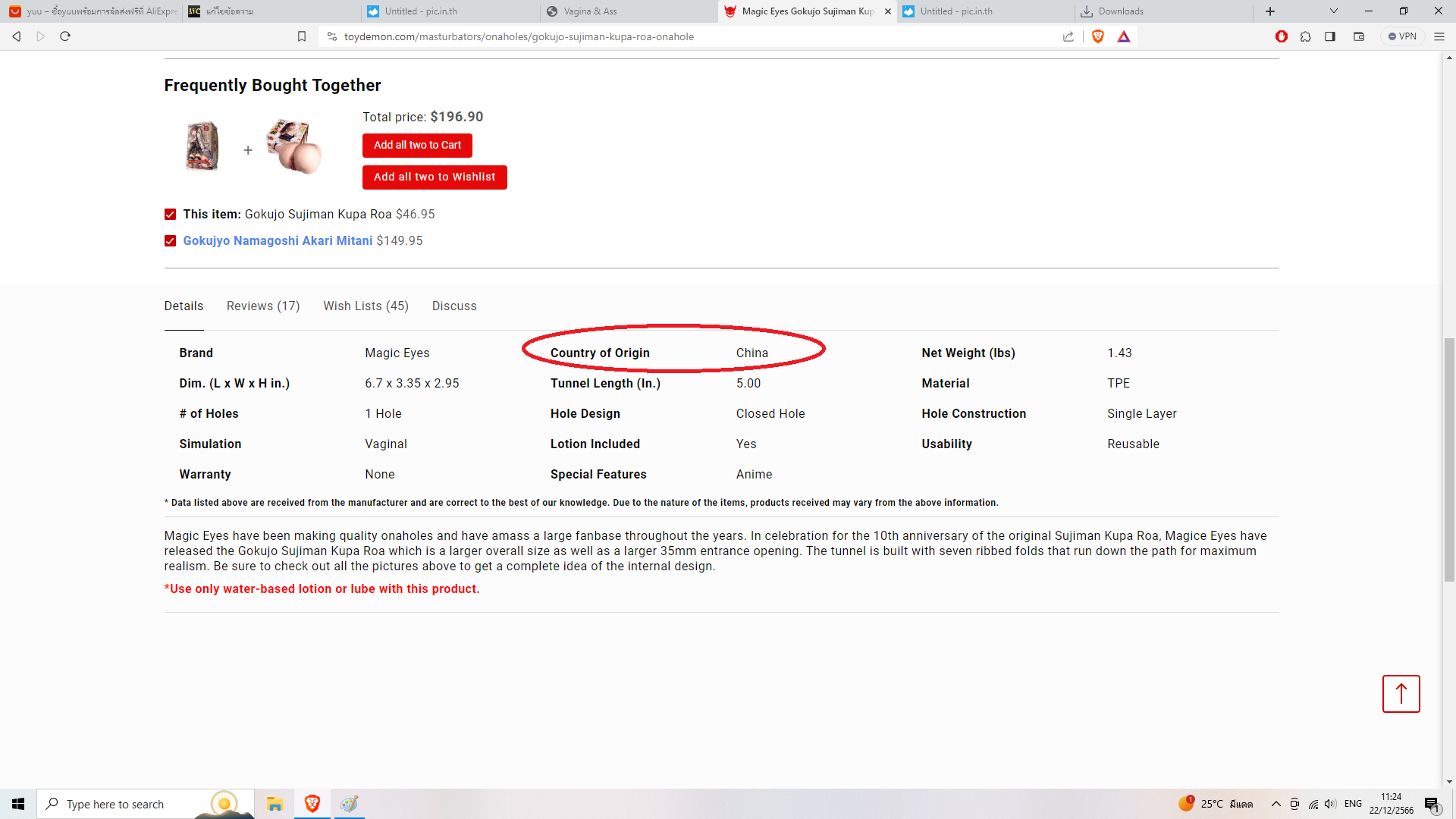Switch to the Vagina & Ass tab
Screen dimensions: 1456x819
[x=628, y=11]
